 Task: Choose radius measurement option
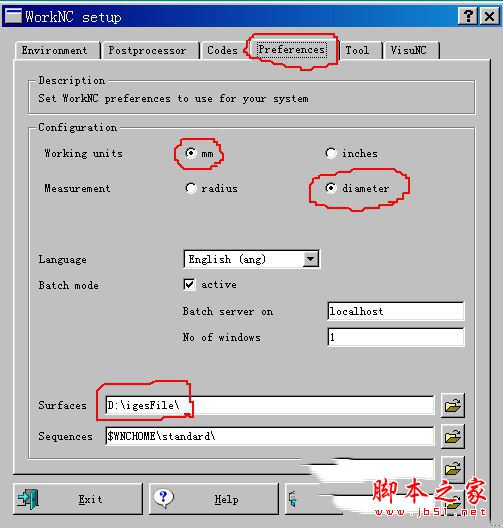coord(191,188)
